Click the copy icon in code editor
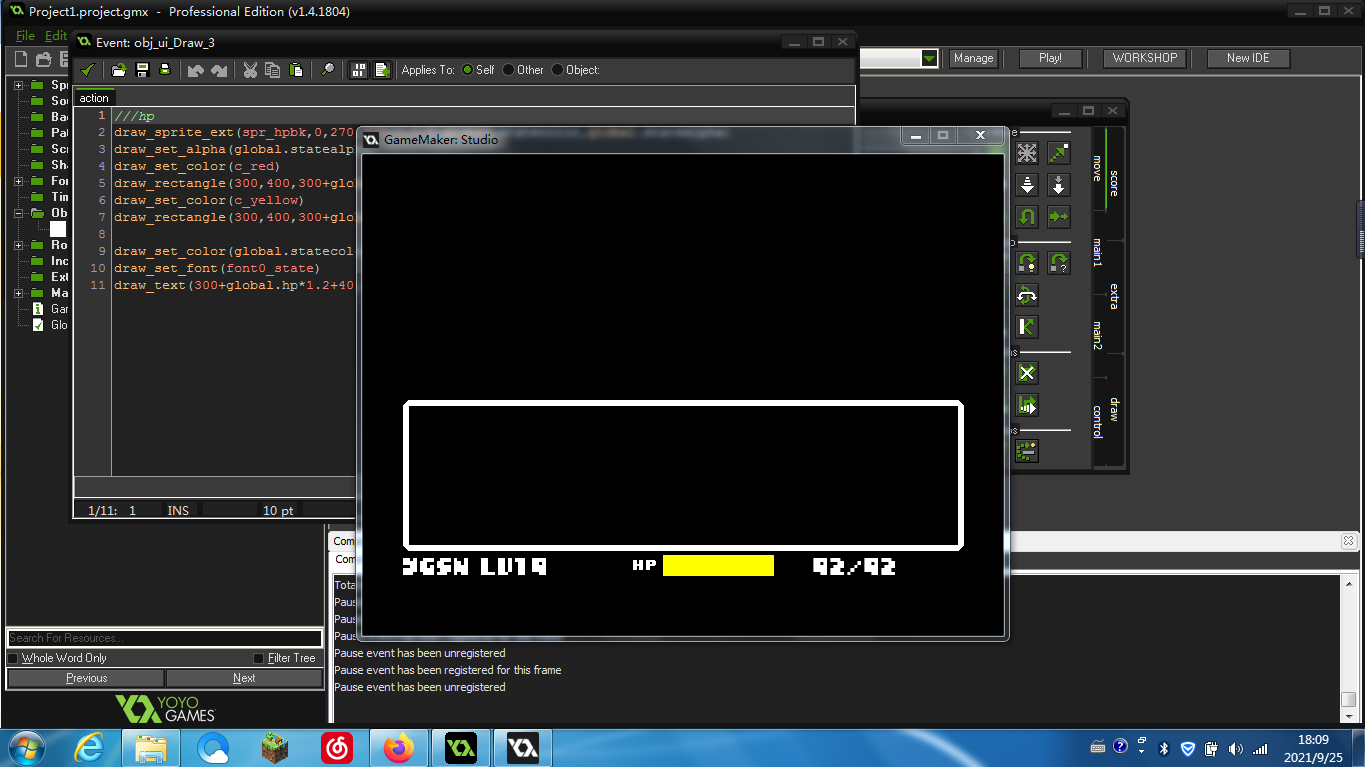This screenshot has height=767, width=1365. pos(273,70)
